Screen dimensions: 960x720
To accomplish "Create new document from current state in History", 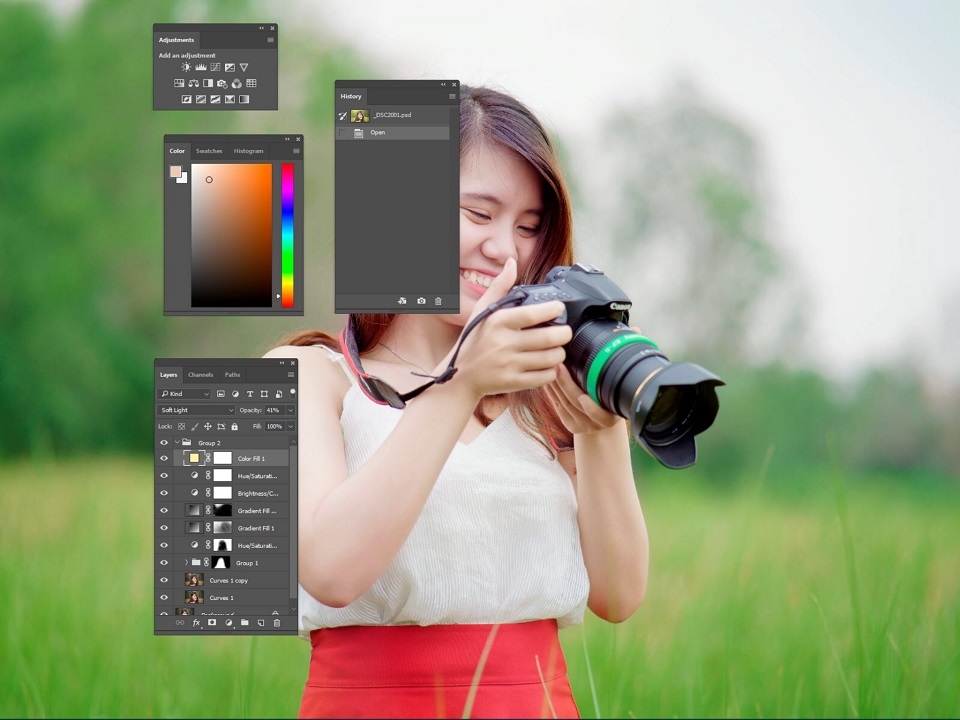I will click(402, 301).
